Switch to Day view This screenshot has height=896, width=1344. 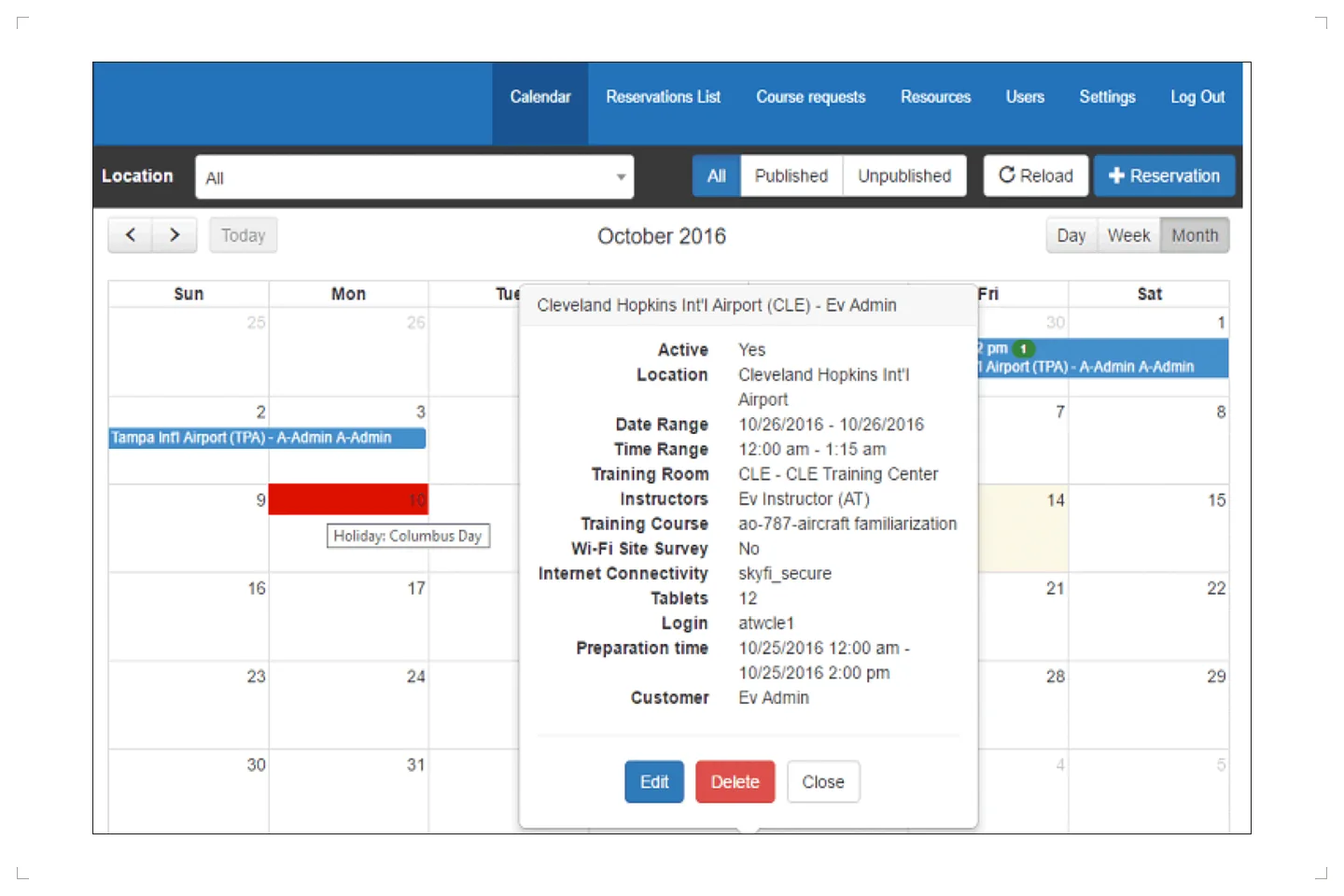point(1071,235)
